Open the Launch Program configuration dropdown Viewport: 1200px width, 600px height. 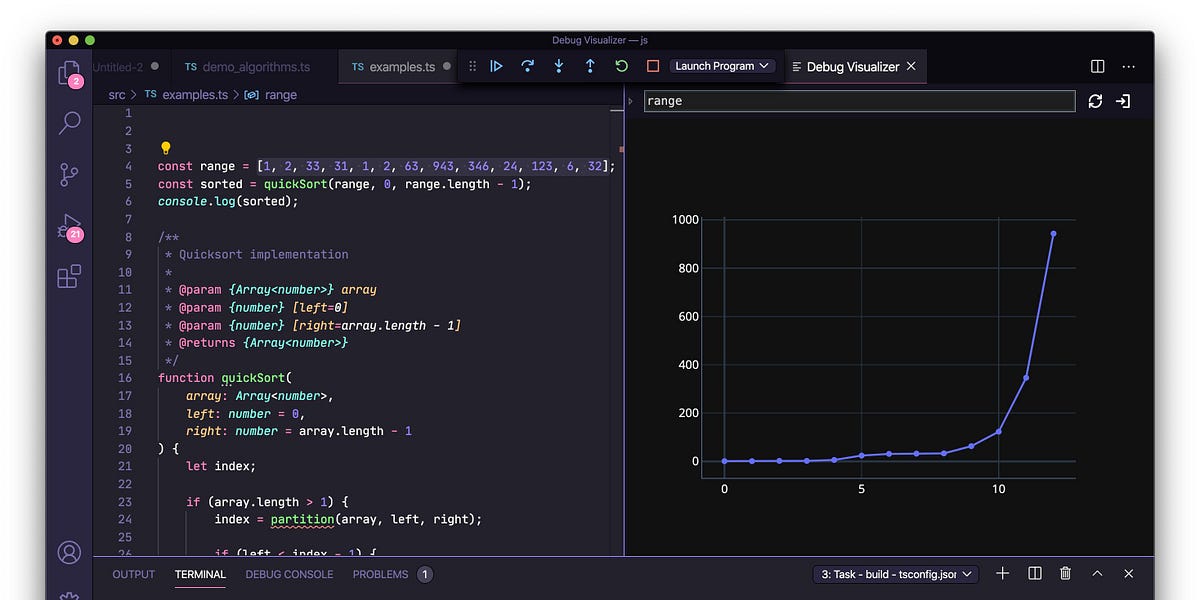pos(723,66)
